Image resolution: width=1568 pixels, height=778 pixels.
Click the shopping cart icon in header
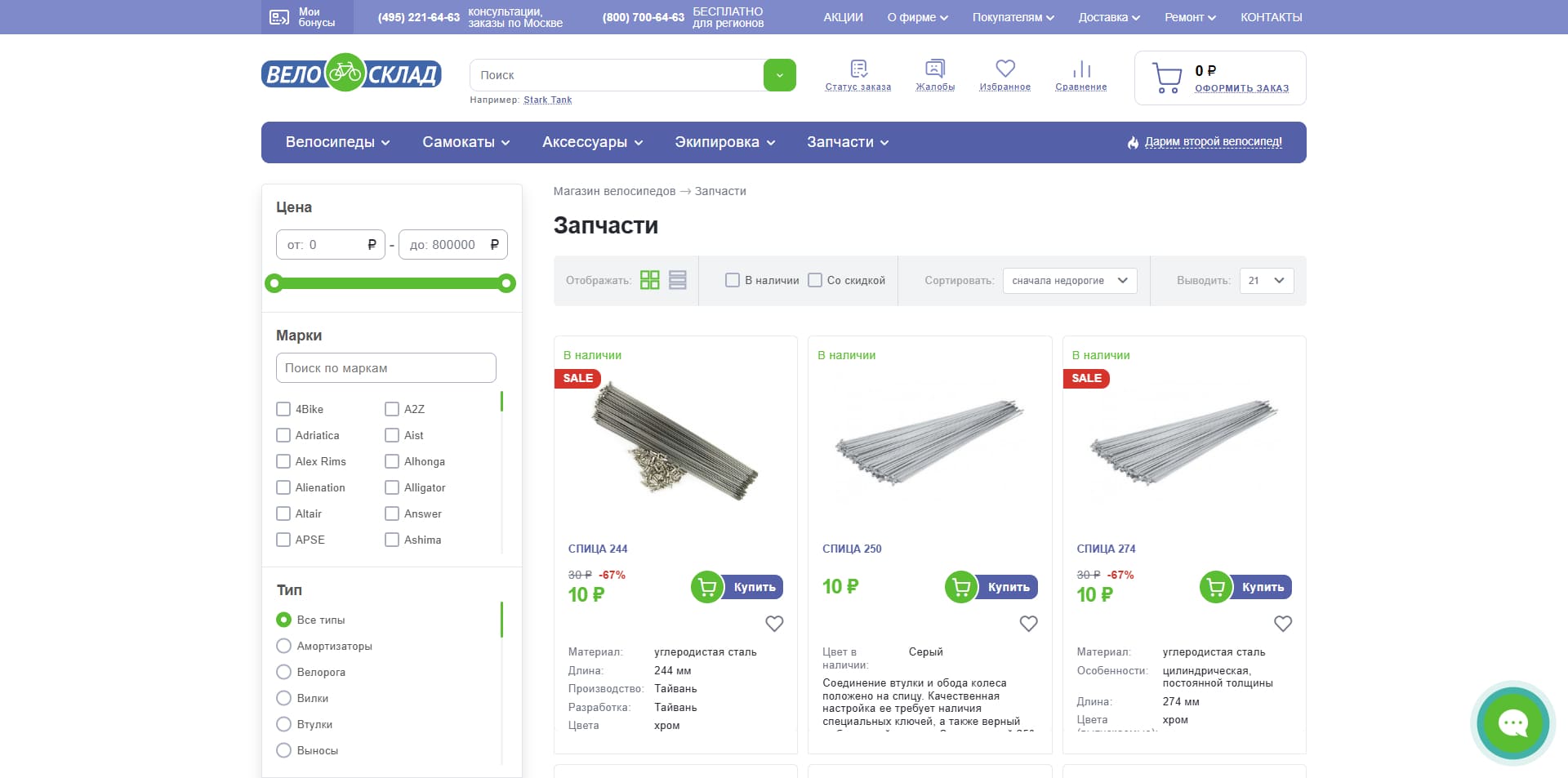[1167, 78]
